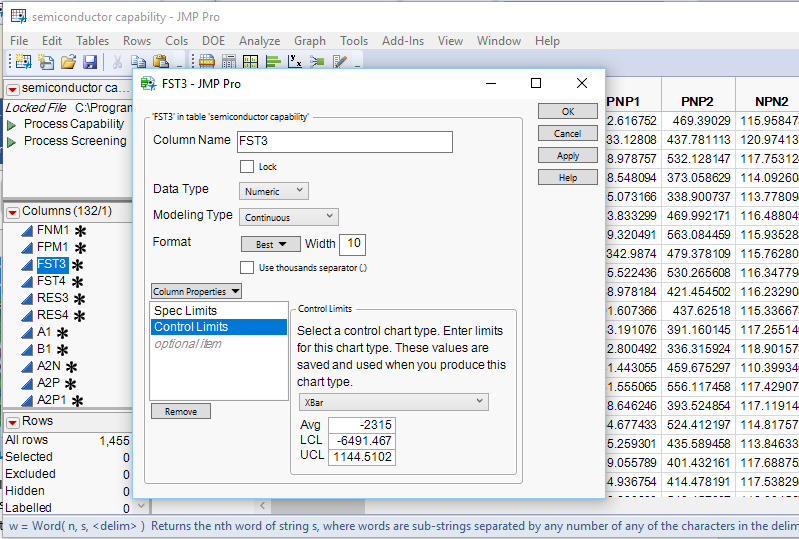Select Spec Limits in properties list

pyautogui.click(x=219, y=311)
